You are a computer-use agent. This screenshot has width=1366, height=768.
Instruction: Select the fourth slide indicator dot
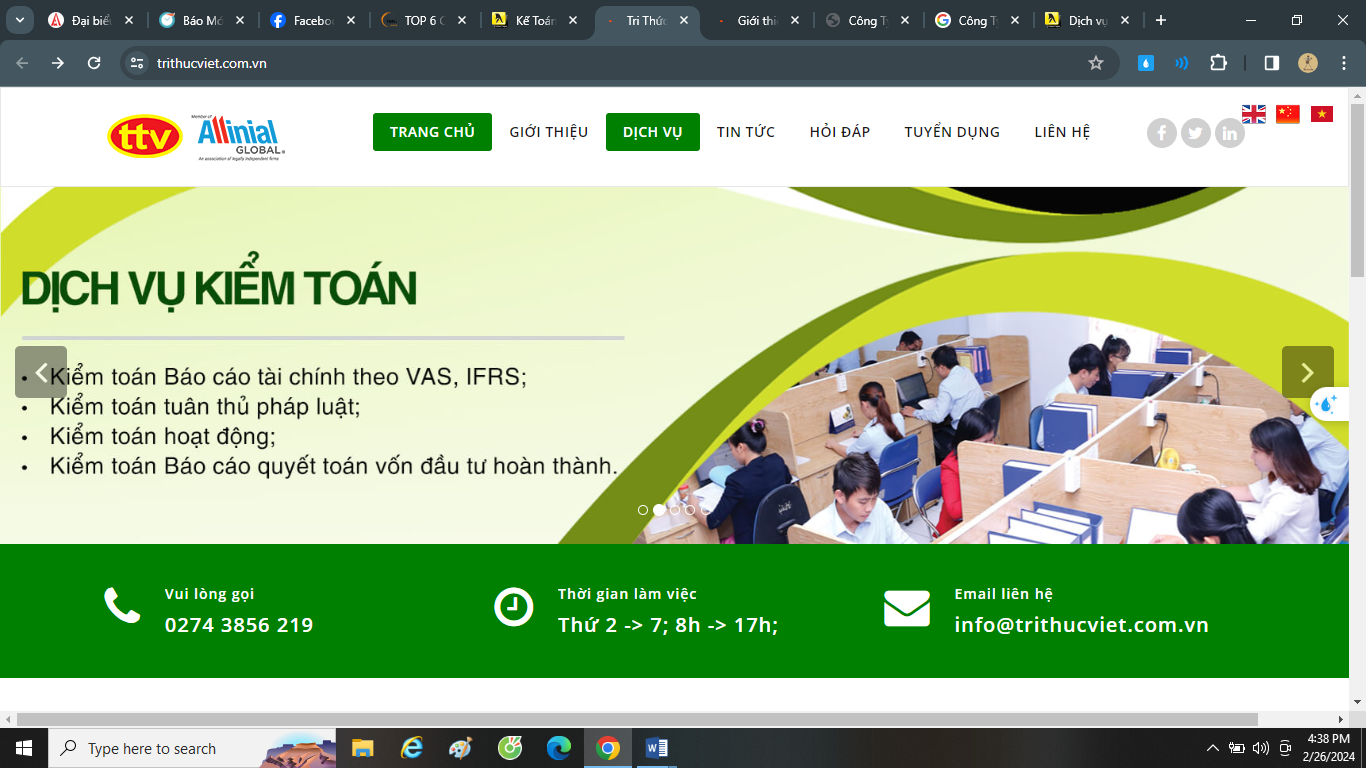(690, 510)
